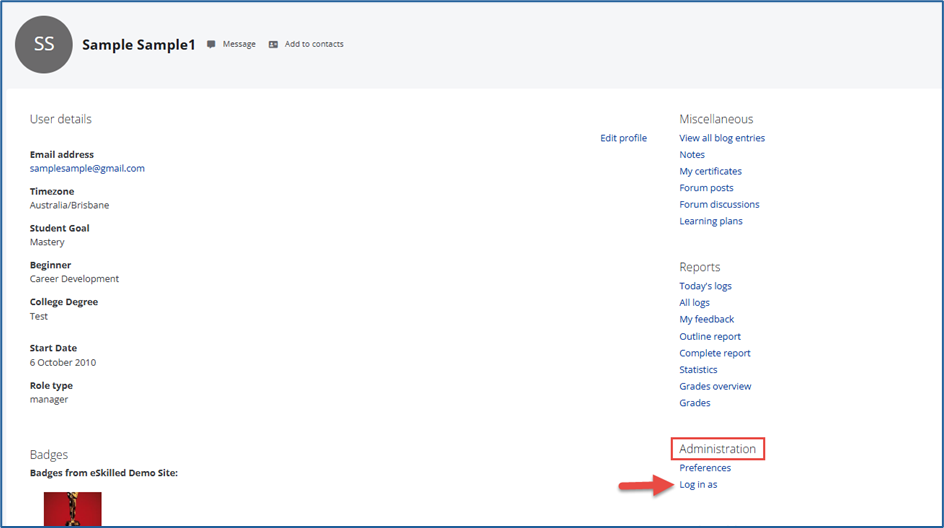Click the Log in as link
Image resolution: width=944 pixels, height=528 pixels.
(x=698, y=485)
